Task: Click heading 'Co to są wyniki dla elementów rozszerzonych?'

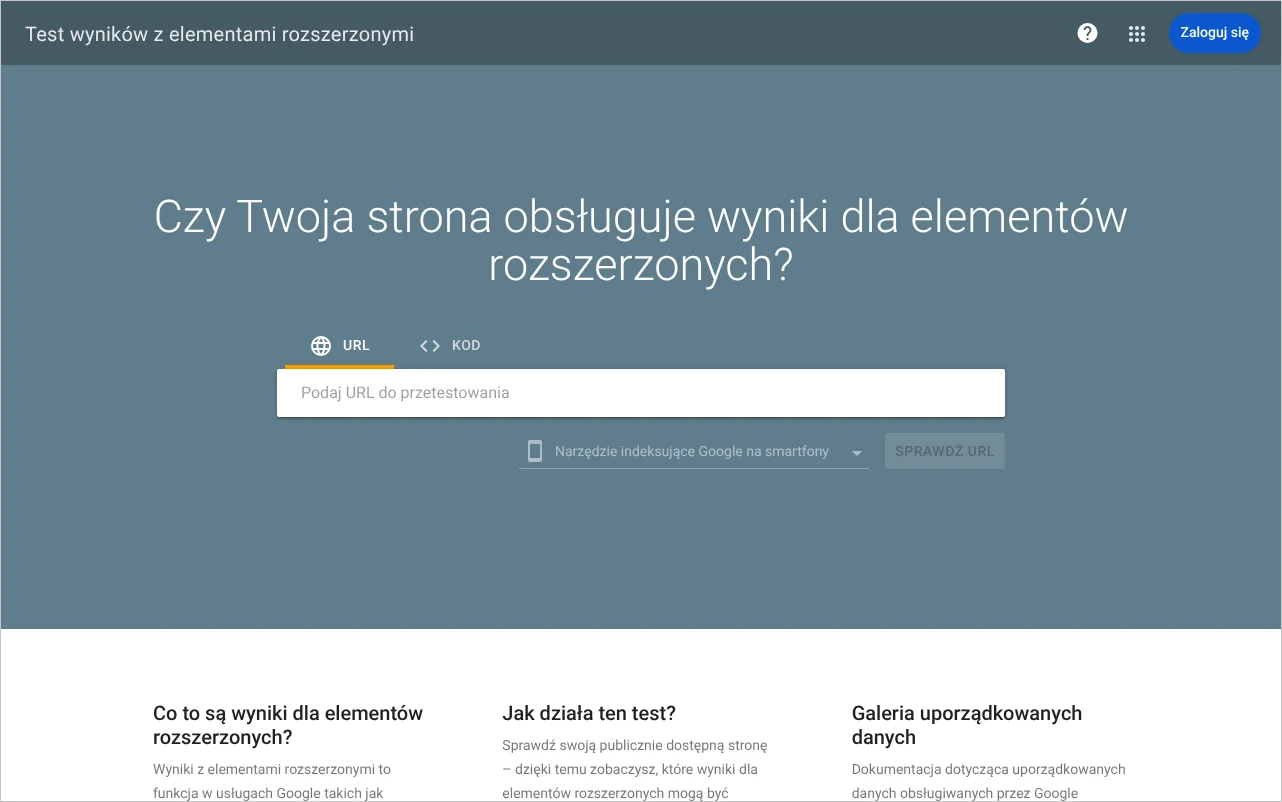Action: click(x=288, y=725)
